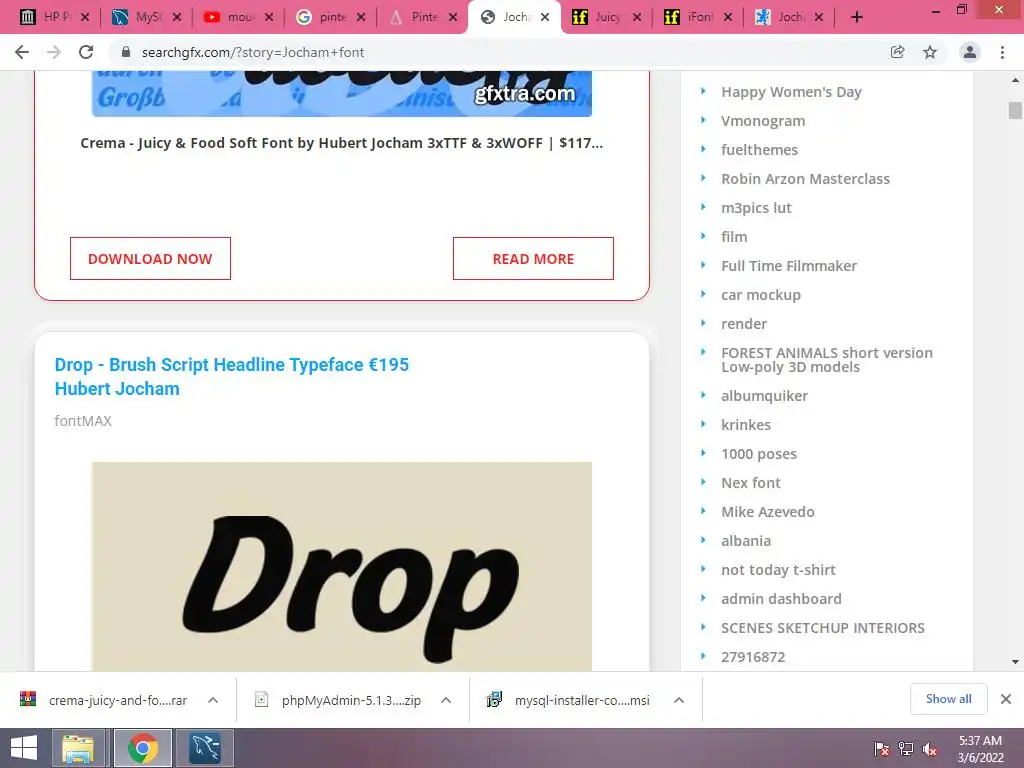Image resolution: width=1024 pixels, height=768 pixels.
Task: Switch to the Google pinterest tab
Action: pyautogui.click(x=329, y=17)
